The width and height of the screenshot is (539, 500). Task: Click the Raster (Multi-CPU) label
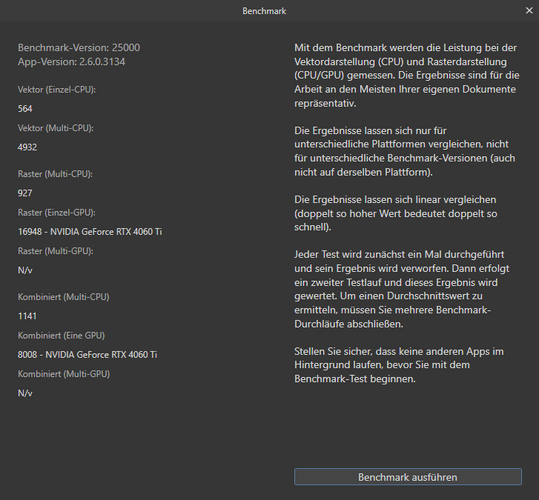(x=55, y=174)
